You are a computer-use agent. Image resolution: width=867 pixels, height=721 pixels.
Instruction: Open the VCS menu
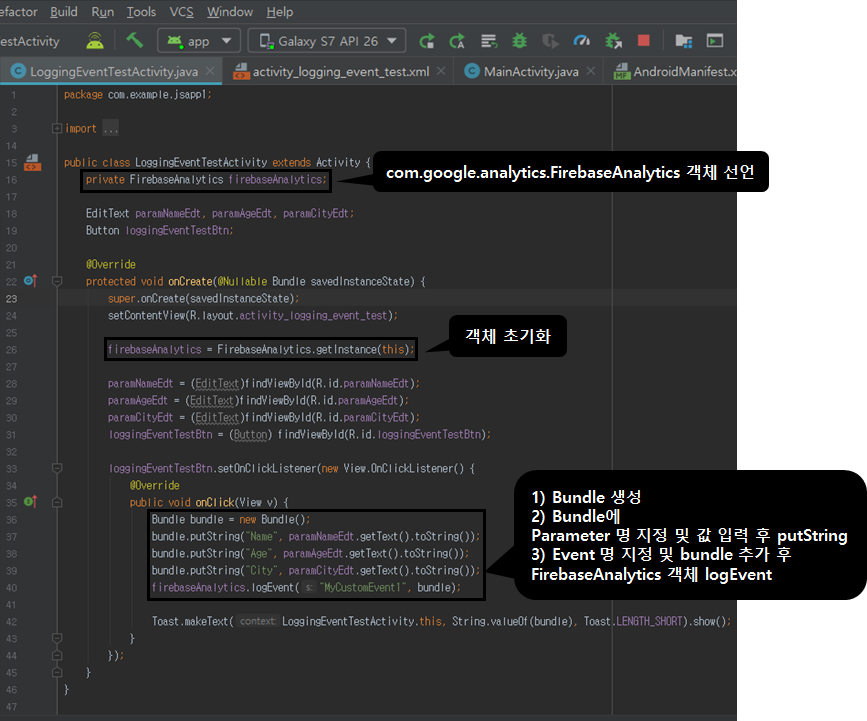pos(181,12)
